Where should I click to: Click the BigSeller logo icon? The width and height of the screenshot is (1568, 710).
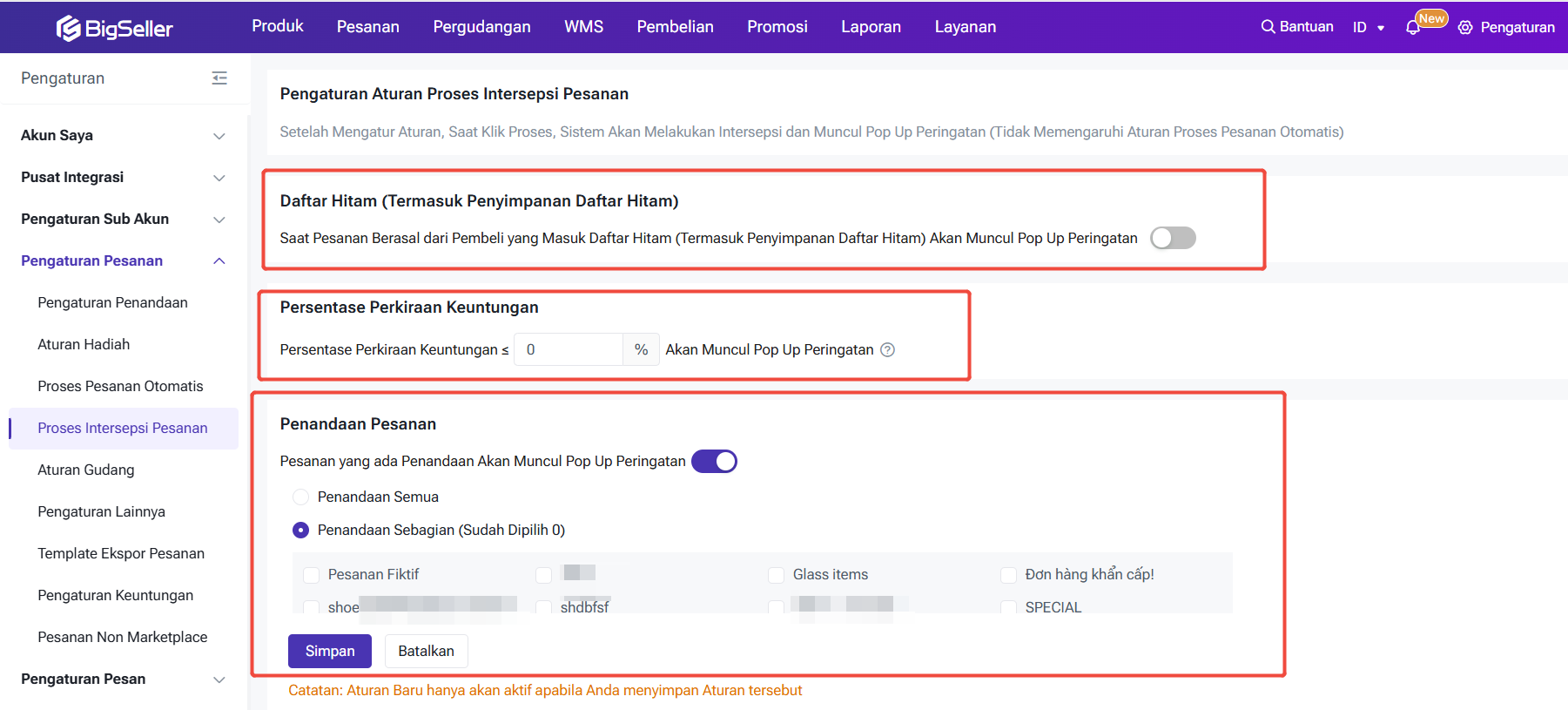(69, 29)
